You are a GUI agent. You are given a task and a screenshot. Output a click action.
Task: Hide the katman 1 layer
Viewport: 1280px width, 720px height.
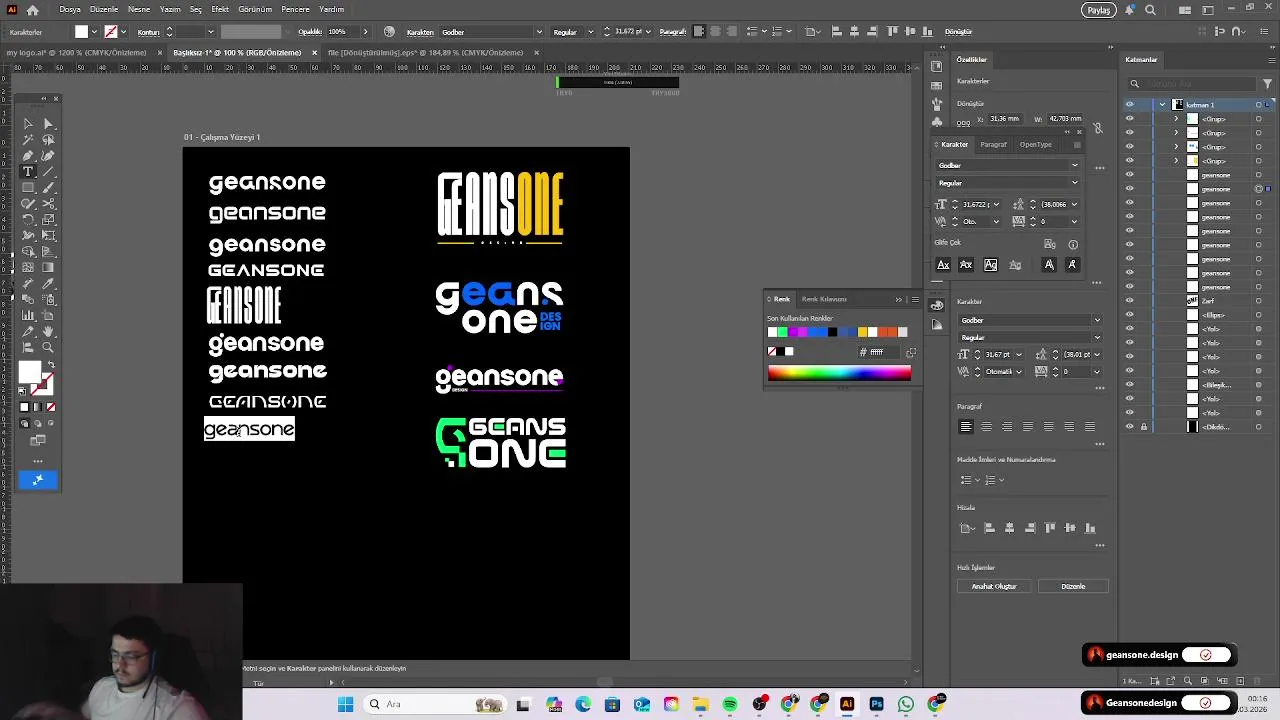point(1130,105)
